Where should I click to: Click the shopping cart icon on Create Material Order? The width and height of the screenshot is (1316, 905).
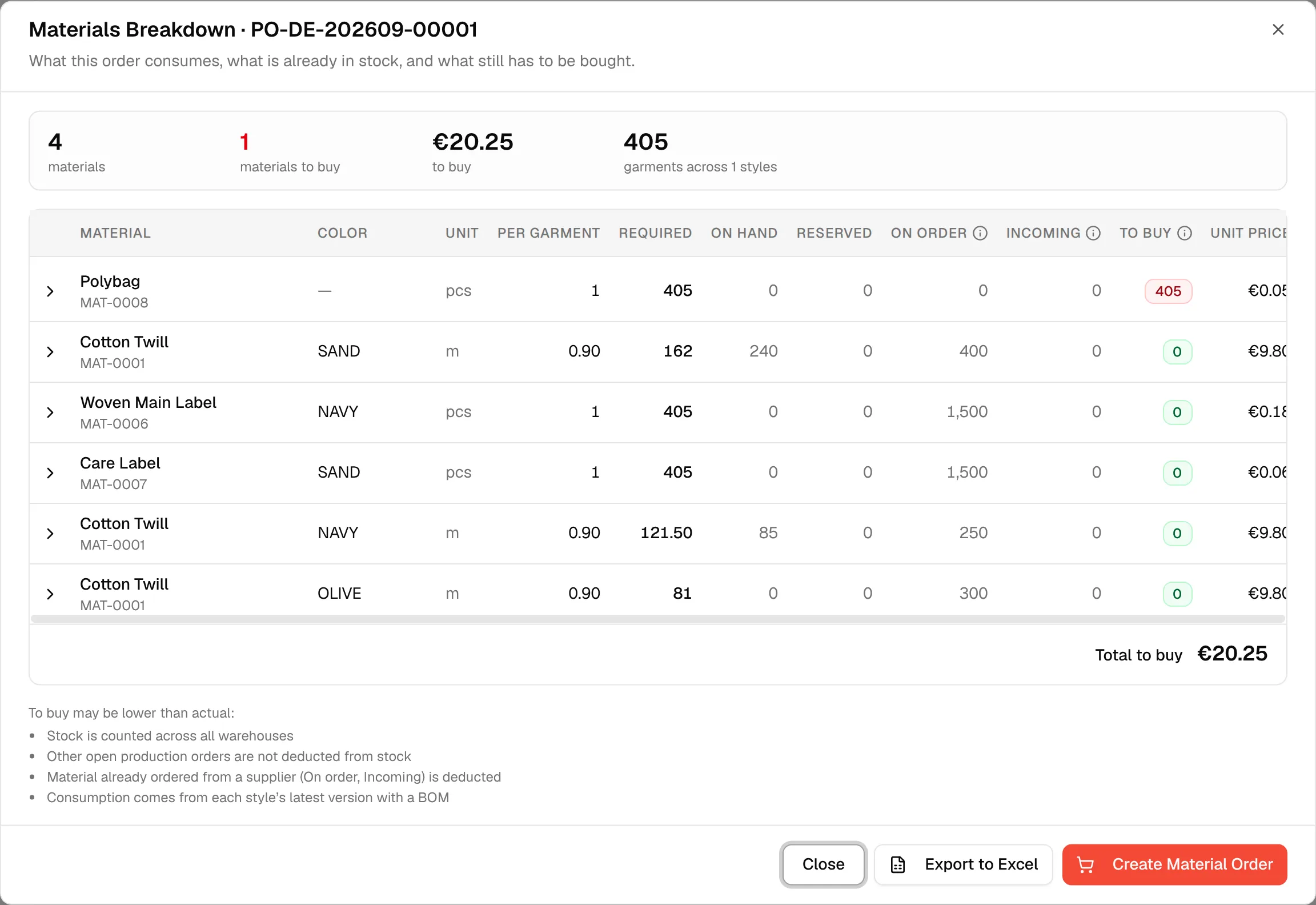[x=1086, y=864]
